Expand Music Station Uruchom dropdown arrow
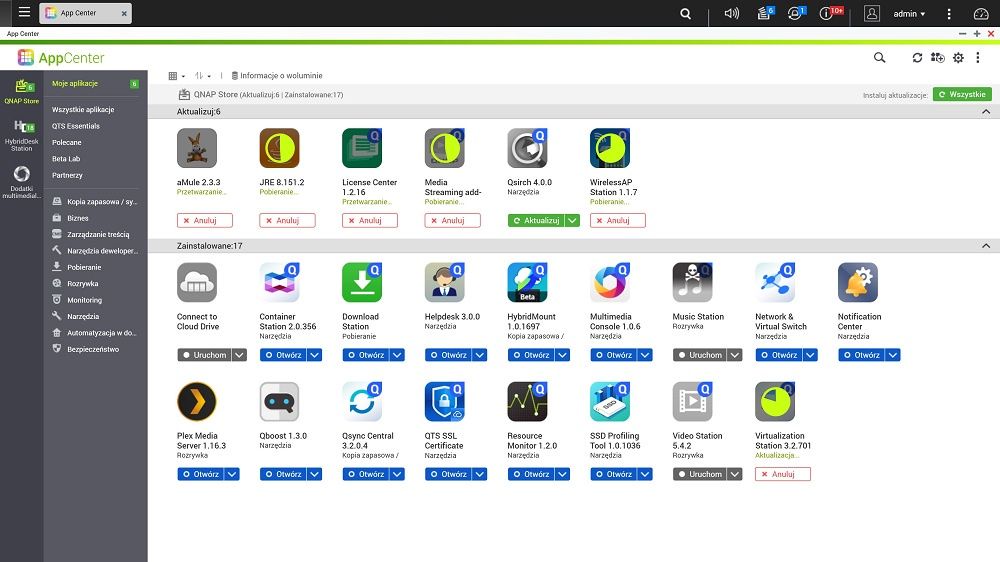 (x=735, y=355)
